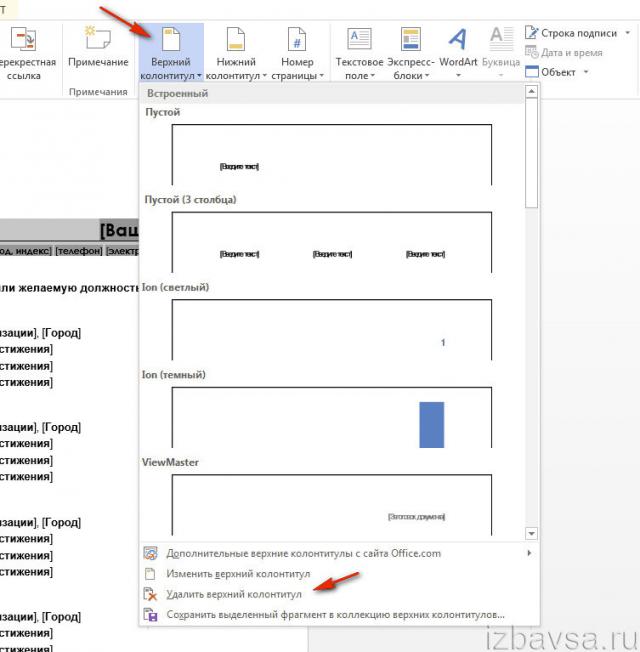This screenshot has height=652, width=640.
Task: Click the gallery scrollbar down arrow
Action: click(532, 534)
